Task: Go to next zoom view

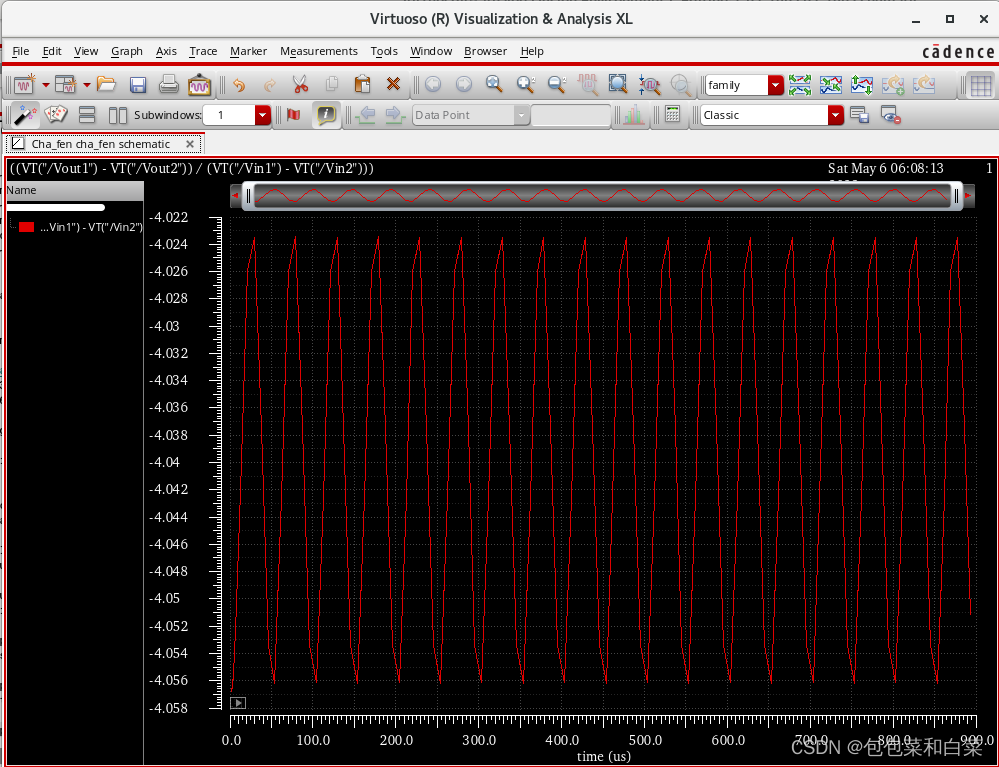Action: point(464,84)
